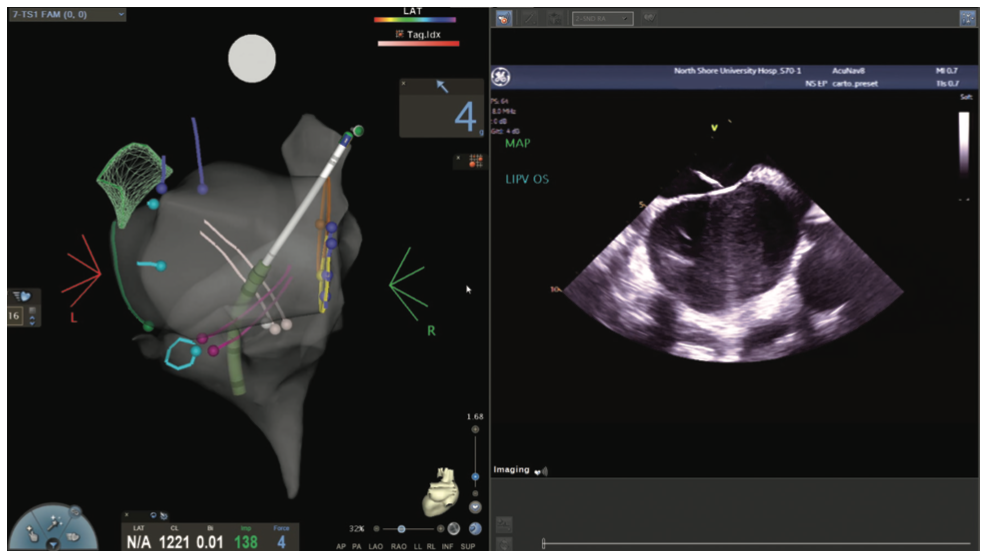The image size is (990, 558).
Task: Select the pointing hand tool in radial menu
Action: [33, 535]
